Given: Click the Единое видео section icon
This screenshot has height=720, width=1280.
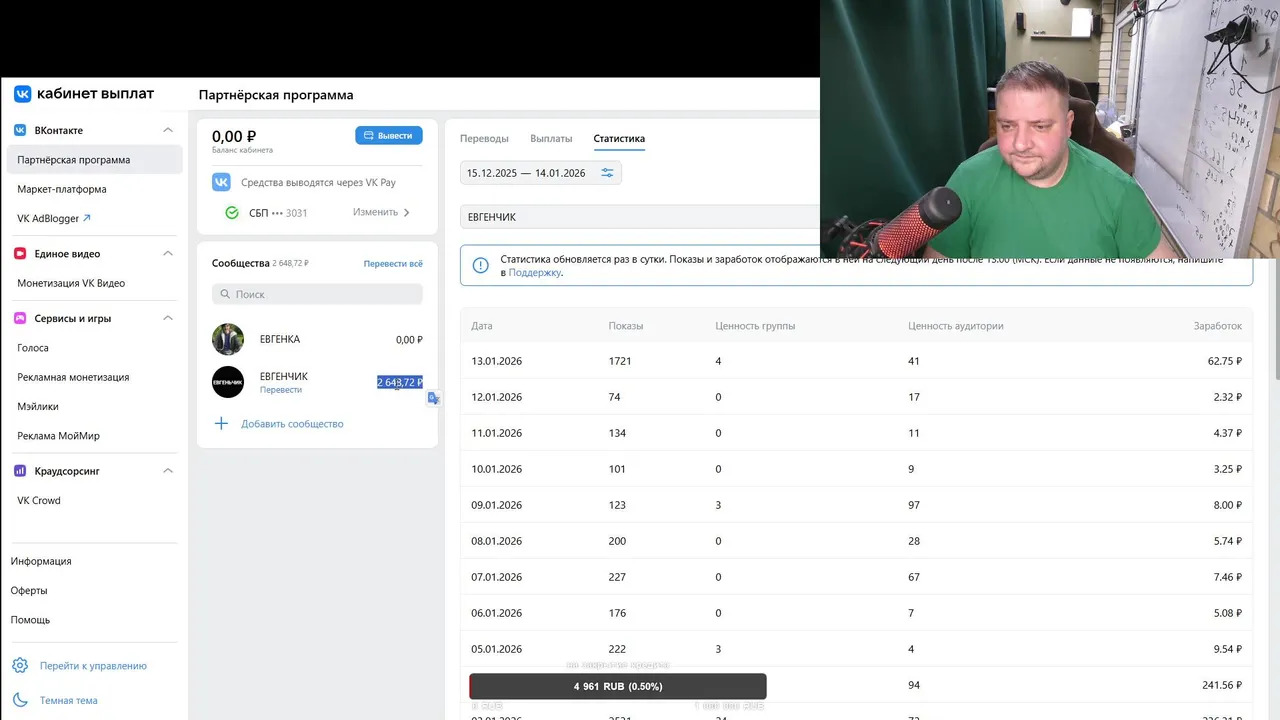Looking at the screenshot, I should coord(20,254).
